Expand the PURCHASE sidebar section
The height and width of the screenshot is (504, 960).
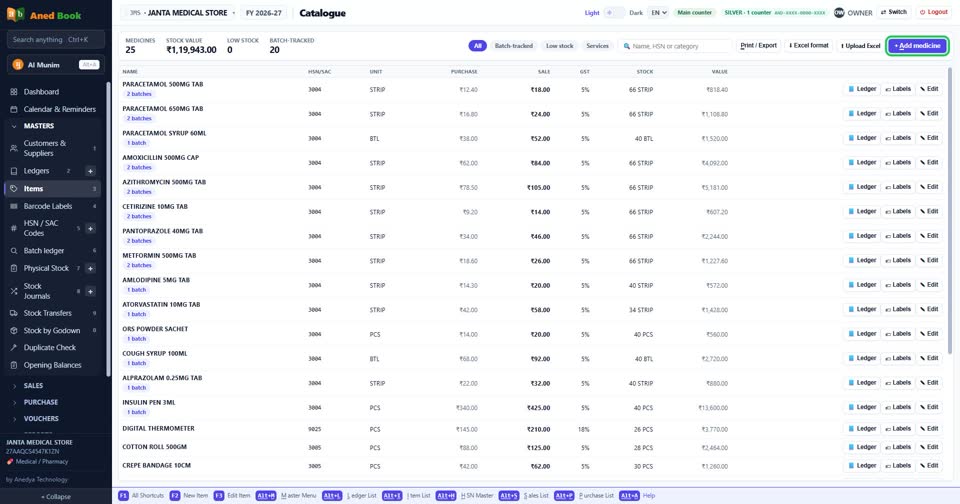40,402
